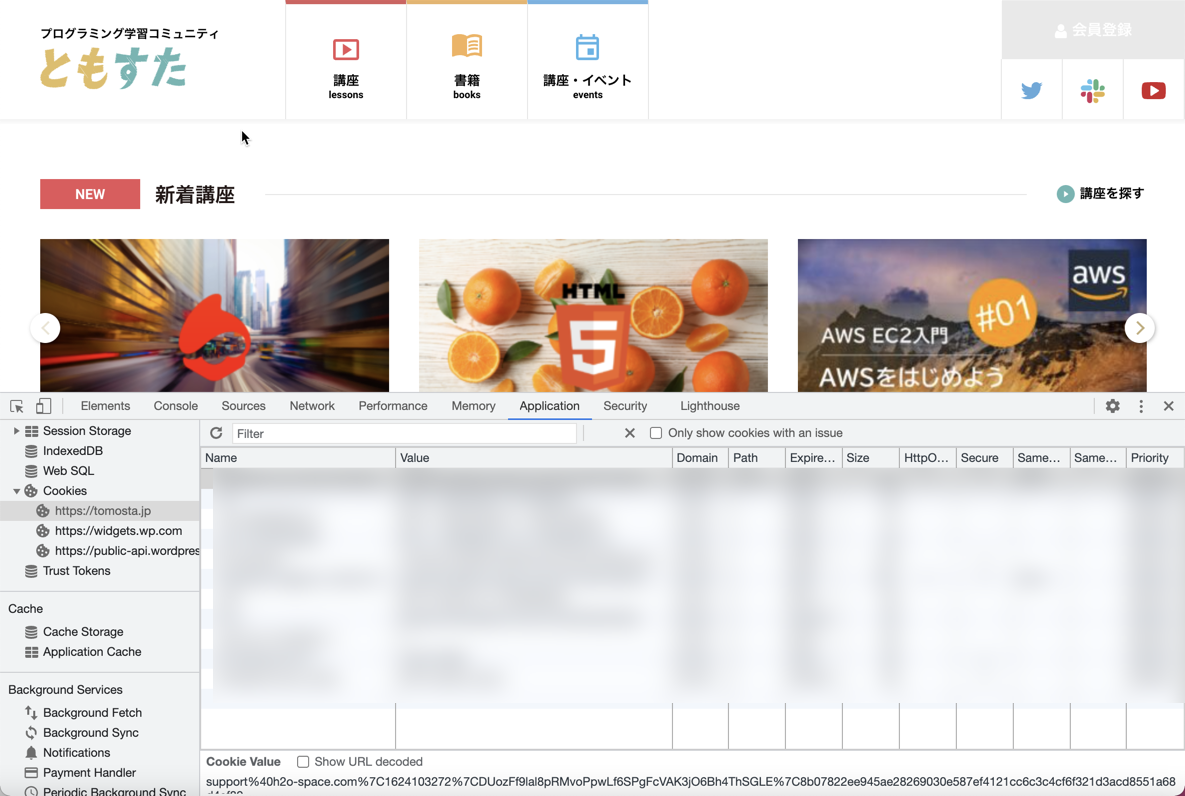Screen dimensions: 1185x796
Task: Click the refresh cookies icon
Action: pyautogui.click(x=216, y=433)
